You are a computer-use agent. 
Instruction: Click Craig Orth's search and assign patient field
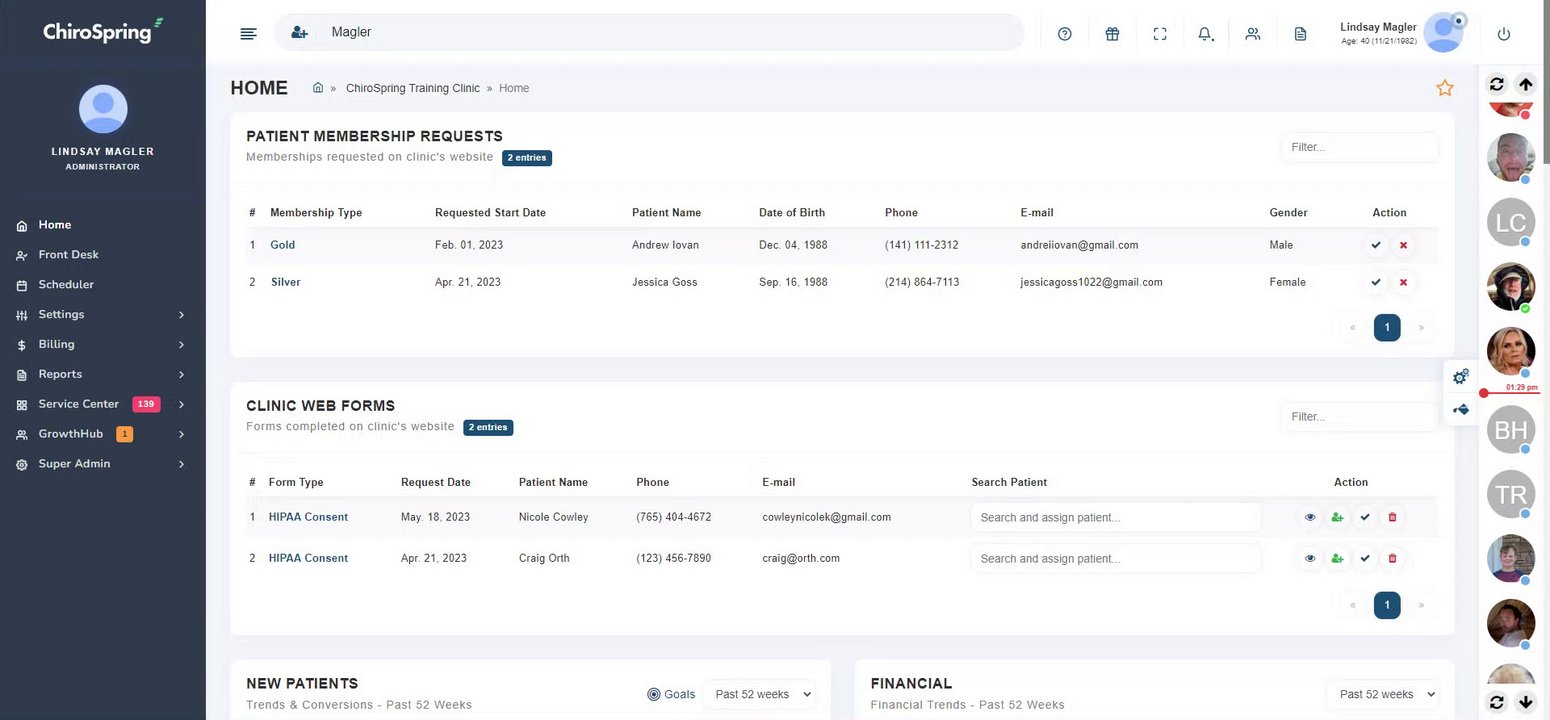(1115, 558)
